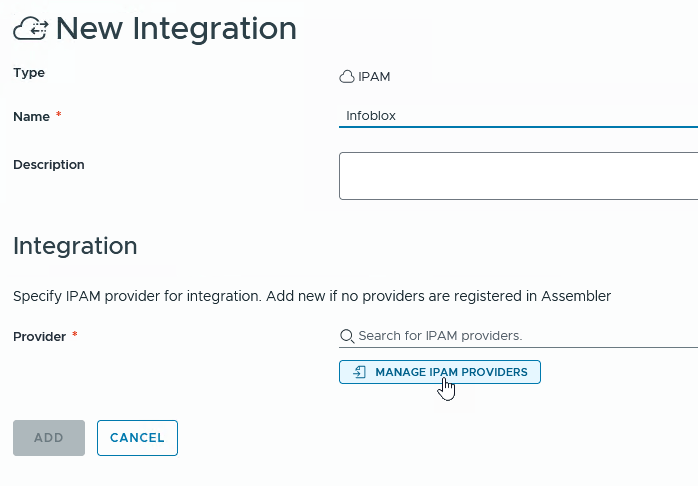698x486 pixels.
Task: Click the New Integration page title
Action: pos(176,29)
